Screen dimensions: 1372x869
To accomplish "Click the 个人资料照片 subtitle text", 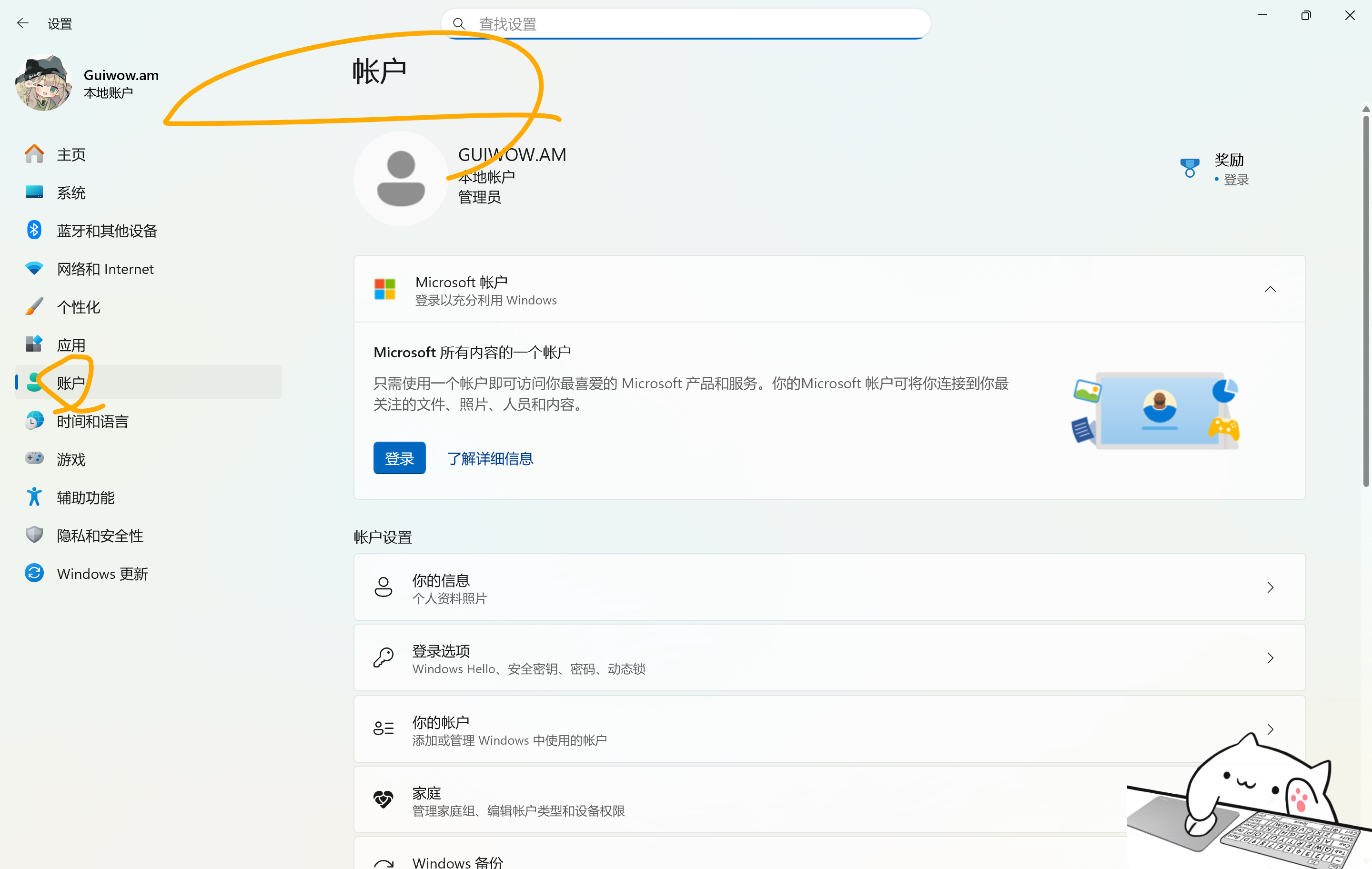I will click(x=450, y=598).
